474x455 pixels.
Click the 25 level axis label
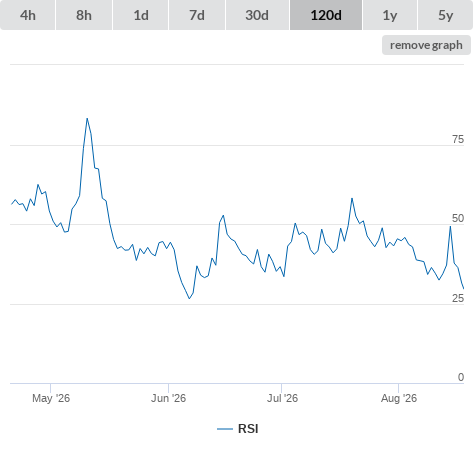[458, 298]
